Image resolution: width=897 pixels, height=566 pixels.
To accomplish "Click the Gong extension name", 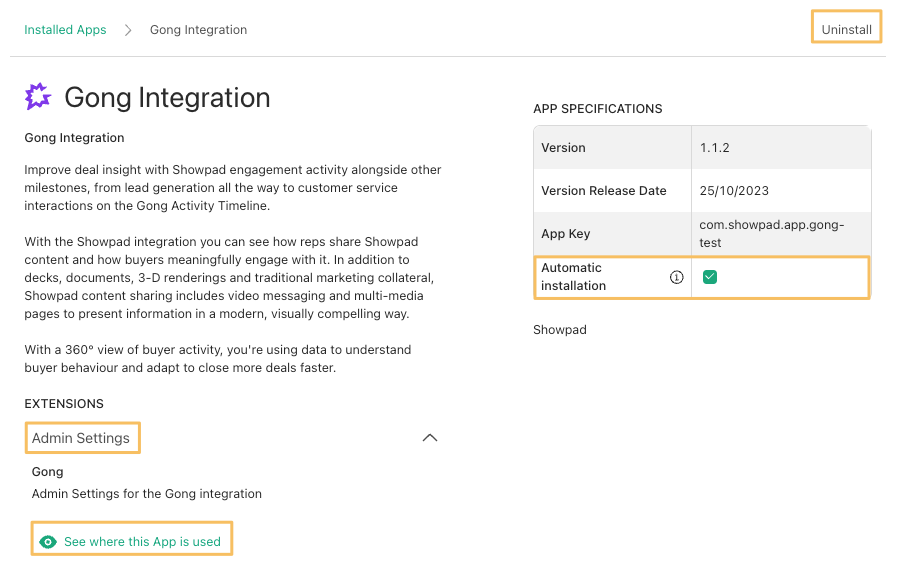I will tap(47, 472).
